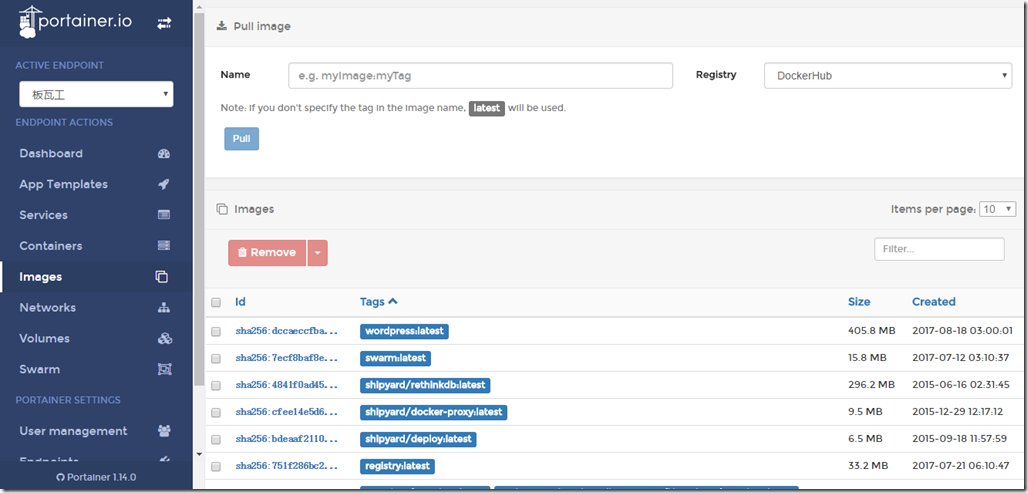1028x493 pixels.
Task: Go to Containers in sidebar
Action: tap(96, 246)
